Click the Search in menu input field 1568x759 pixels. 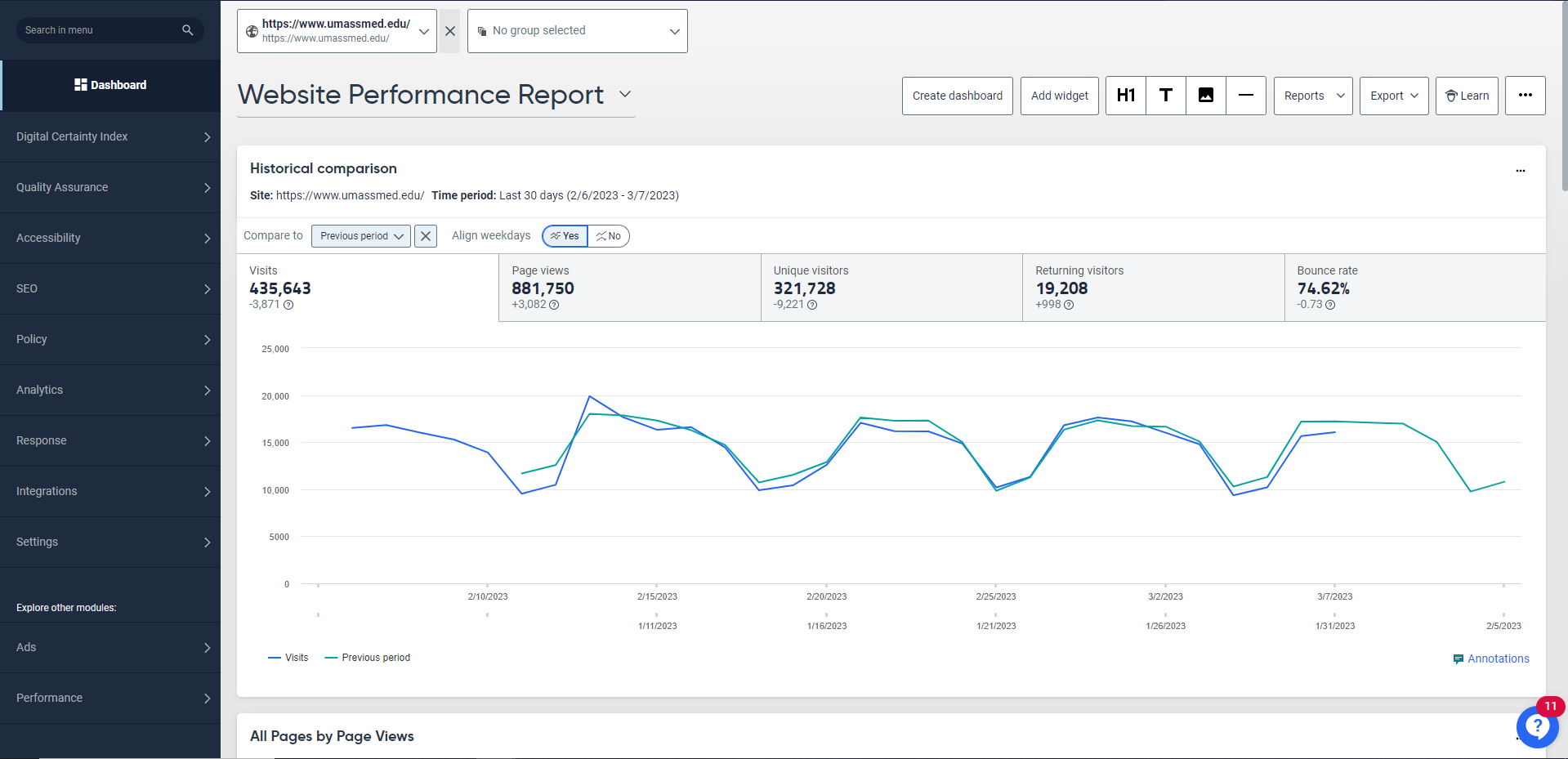coord(98,29)
